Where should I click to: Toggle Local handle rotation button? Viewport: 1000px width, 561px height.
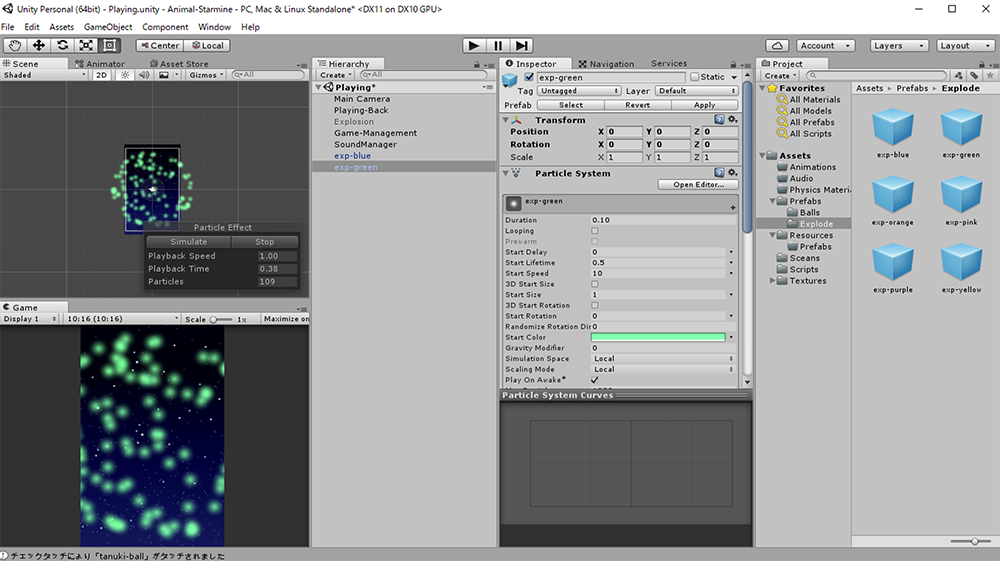point(207,45)
